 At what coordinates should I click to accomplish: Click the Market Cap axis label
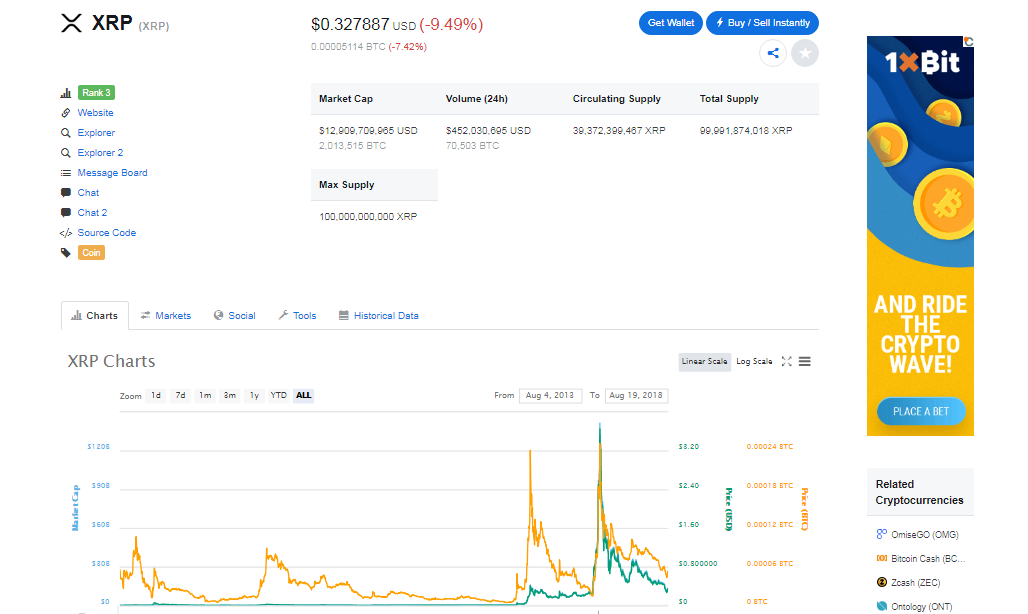coord(75,508)
